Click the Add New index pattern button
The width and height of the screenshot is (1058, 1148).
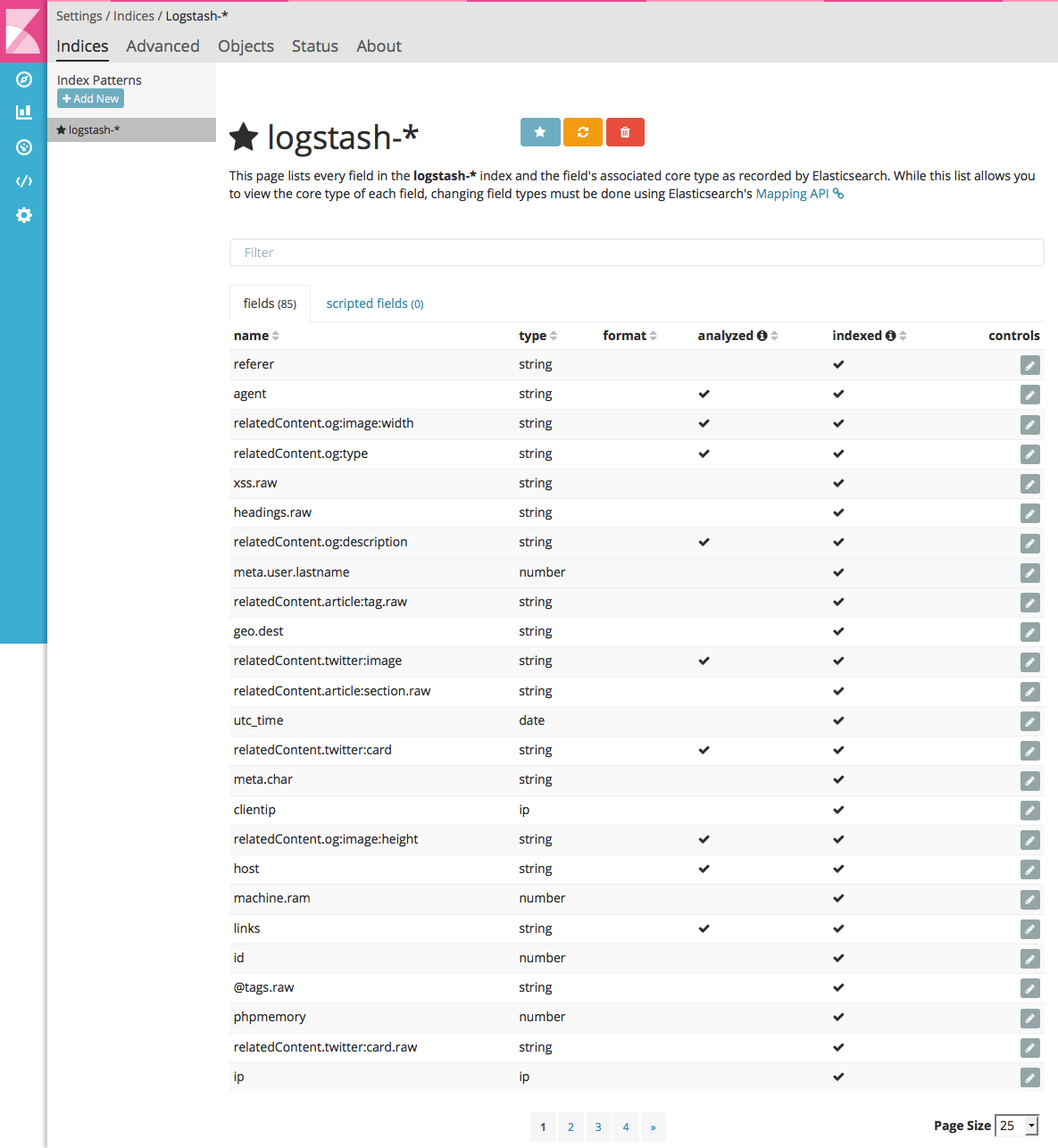click(90, 99)
